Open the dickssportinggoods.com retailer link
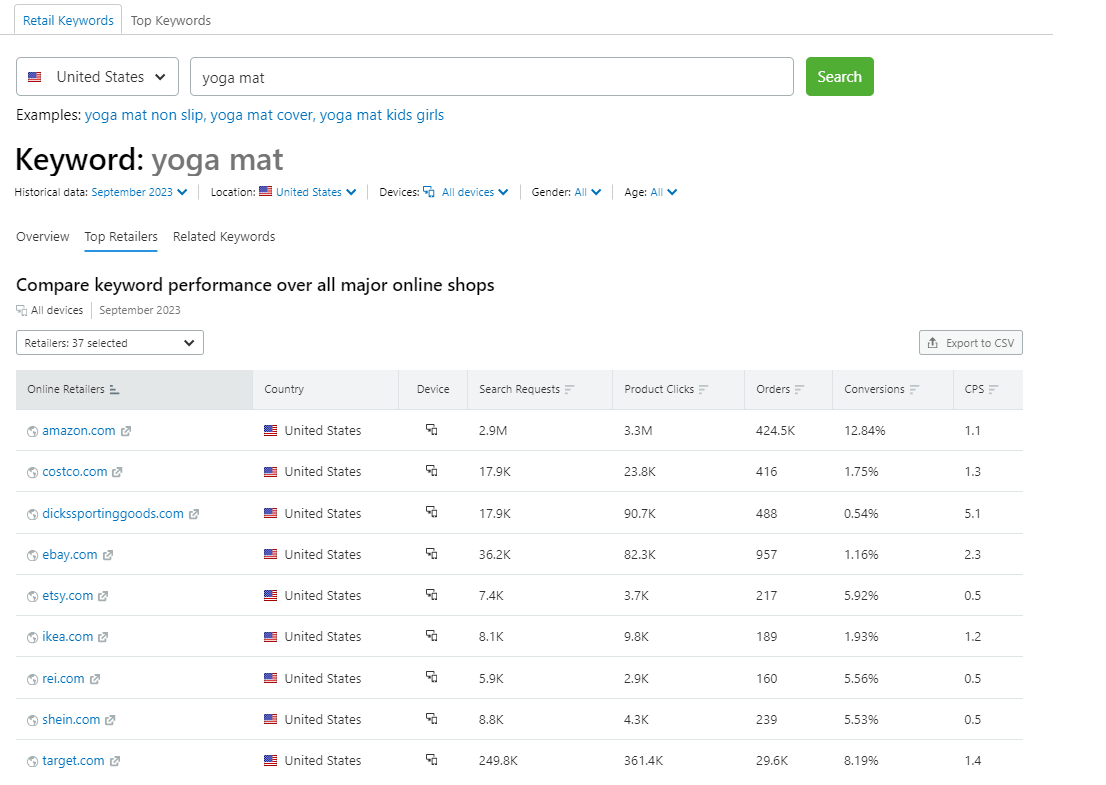1106x785 pixels. tap(113, 513)
